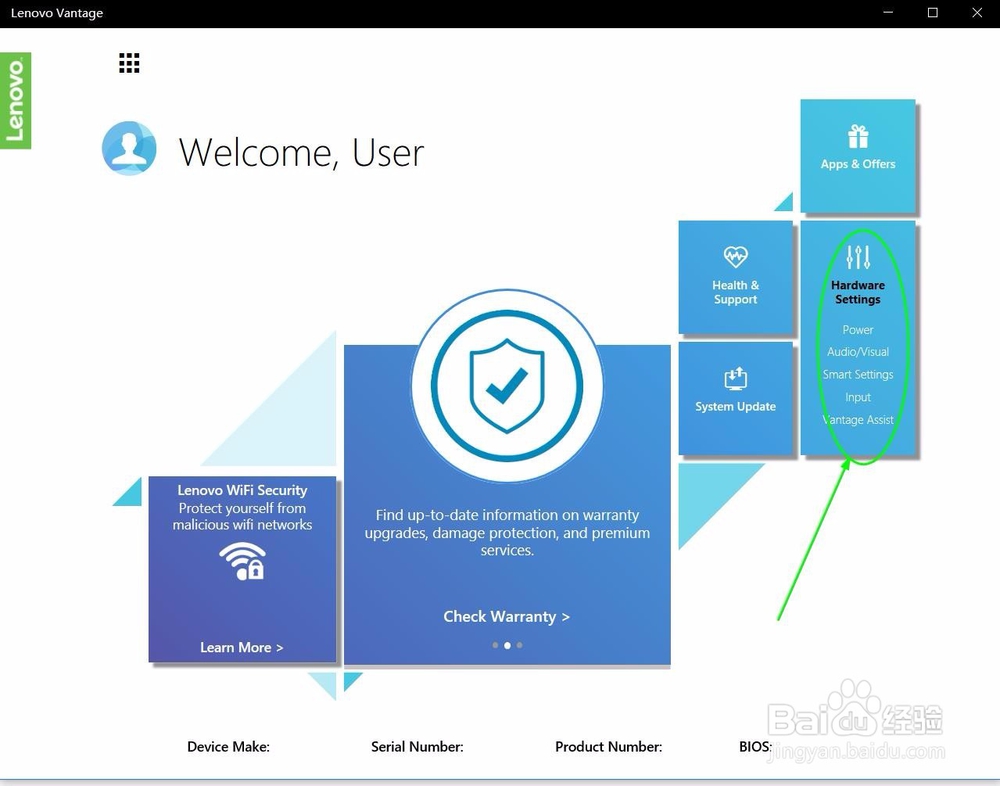Screen dimensions: 1000x786
Task: Click the user profile avatar icon
Action: (129, 148)
